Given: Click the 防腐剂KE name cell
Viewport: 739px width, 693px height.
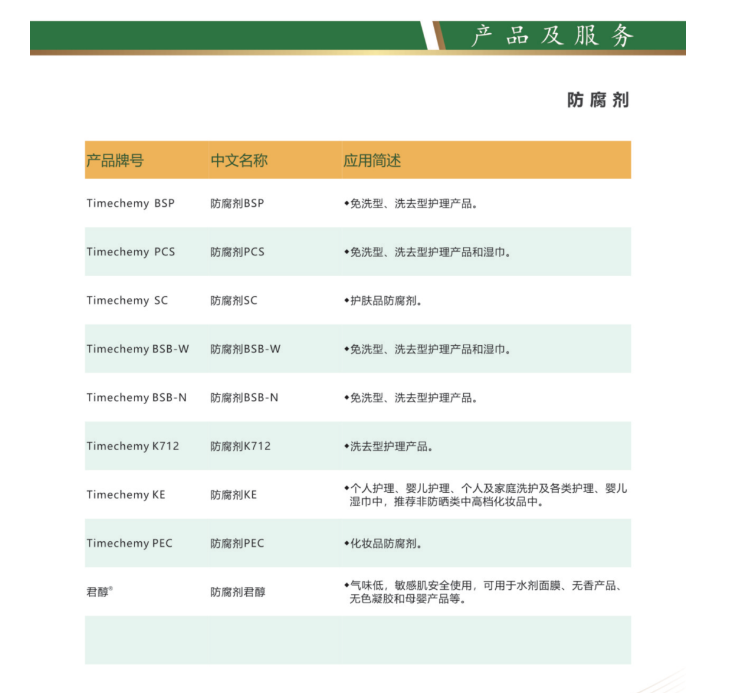Looking at the screenshot, I should (234, 495).
